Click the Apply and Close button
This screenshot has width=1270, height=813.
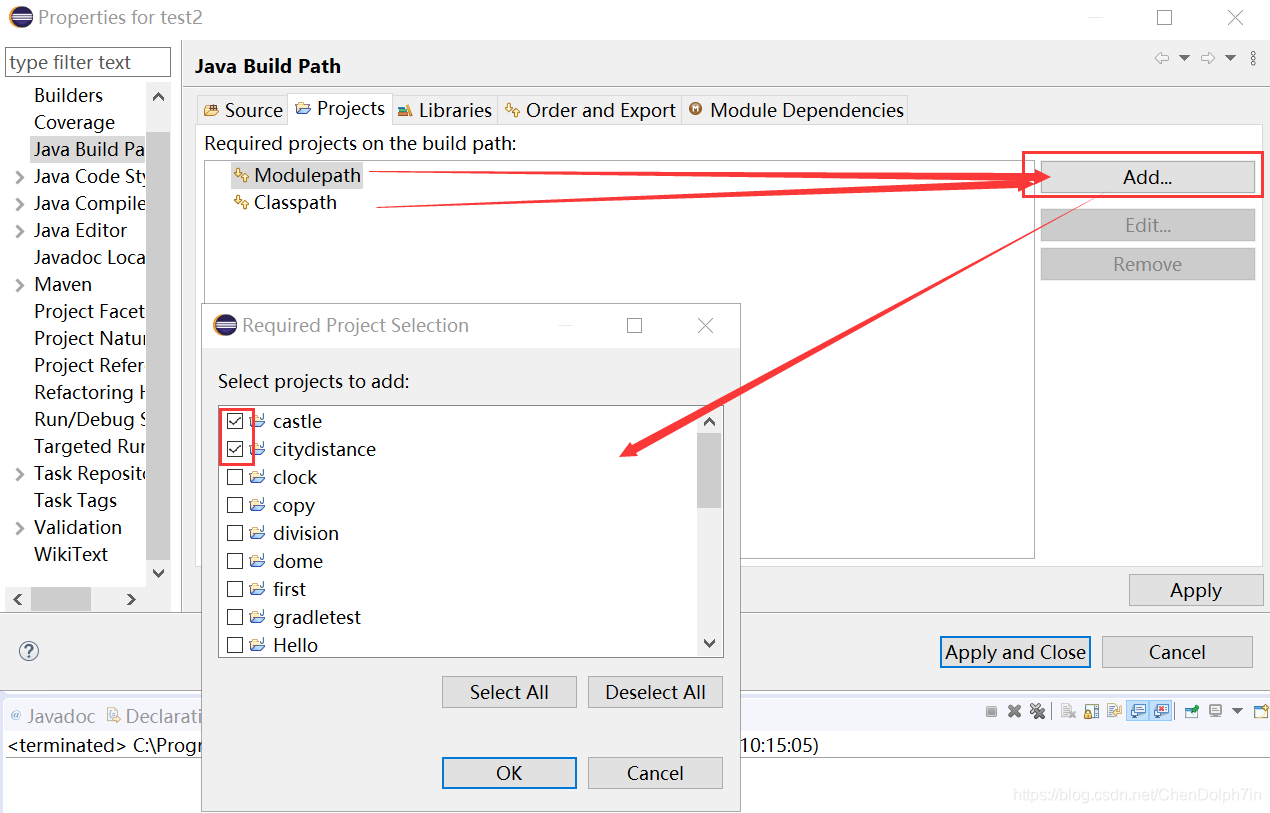click(1014, 652)
